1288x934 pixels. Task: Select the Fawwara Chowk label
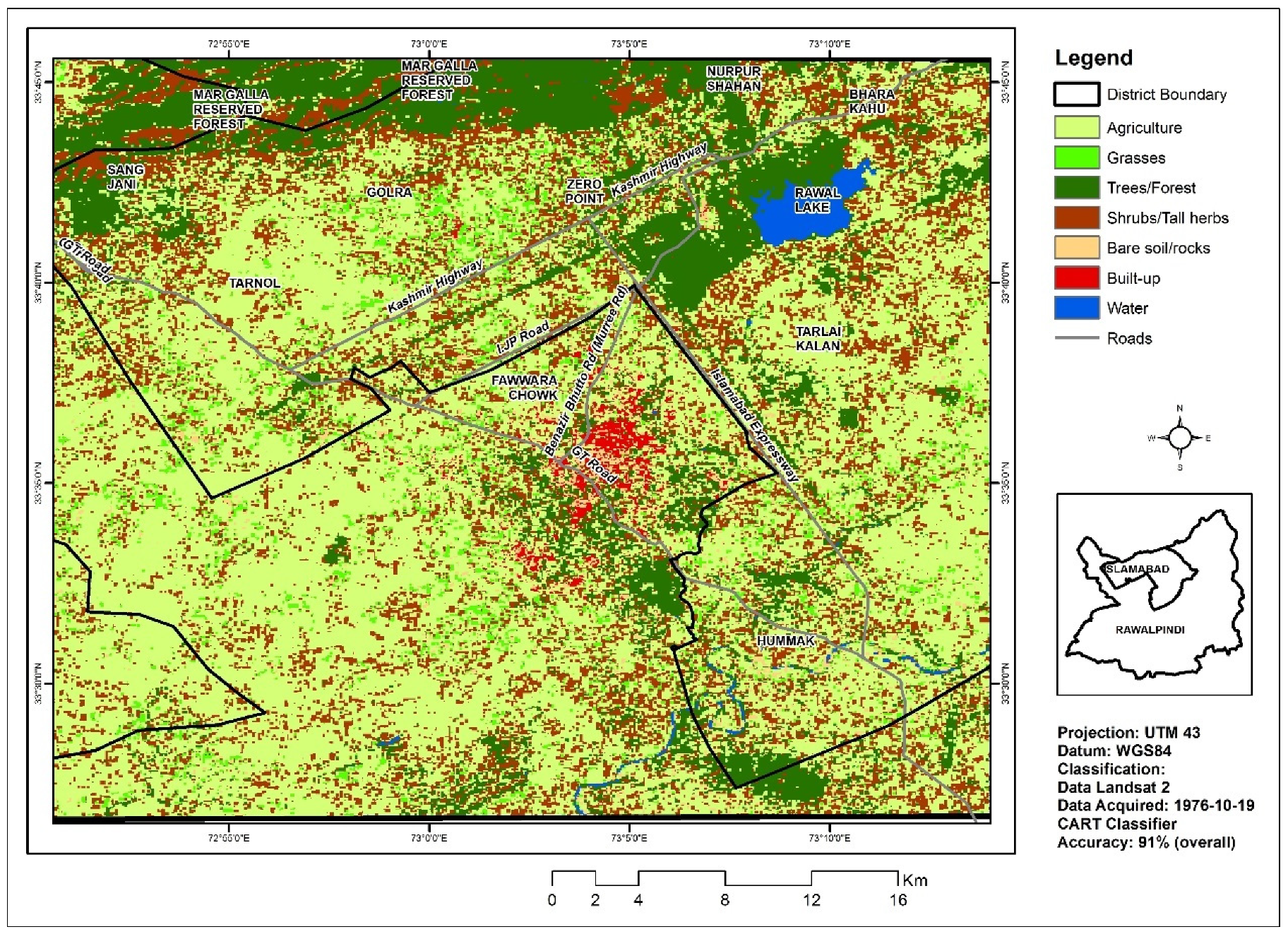point(525,388)
